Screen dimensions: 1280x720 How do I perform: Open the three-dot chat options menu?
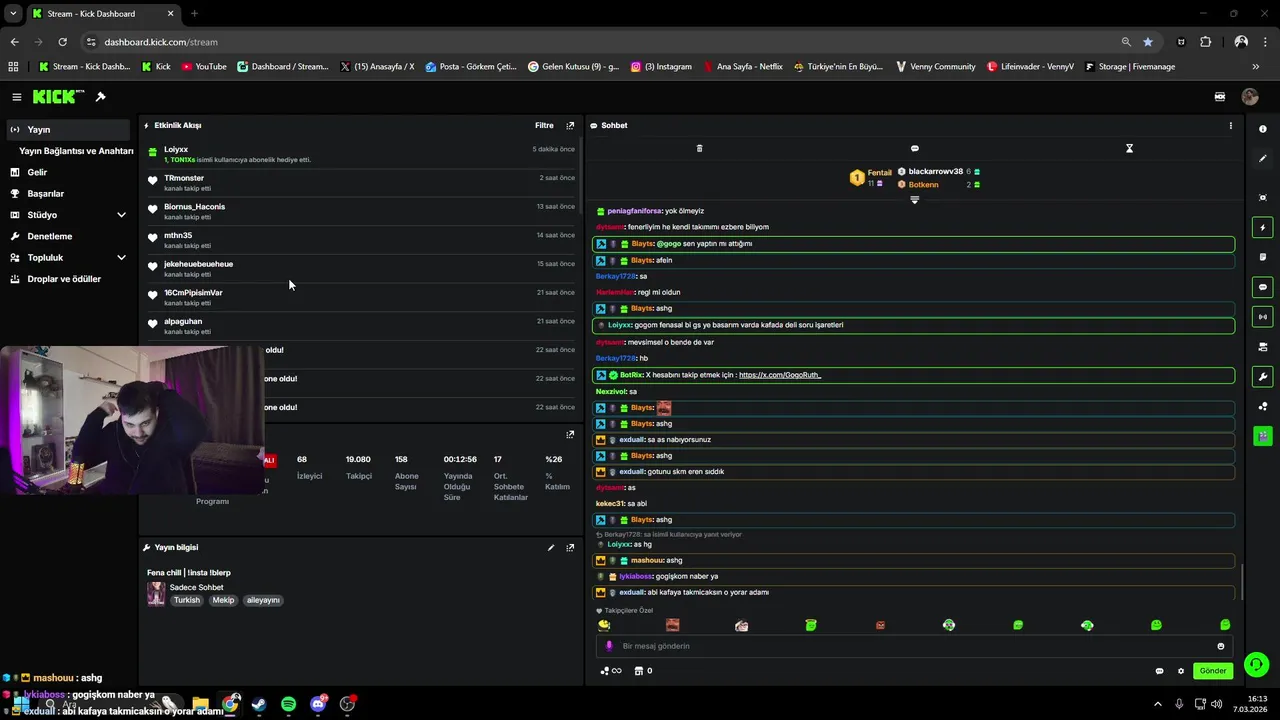click(x=1230, y=126)
